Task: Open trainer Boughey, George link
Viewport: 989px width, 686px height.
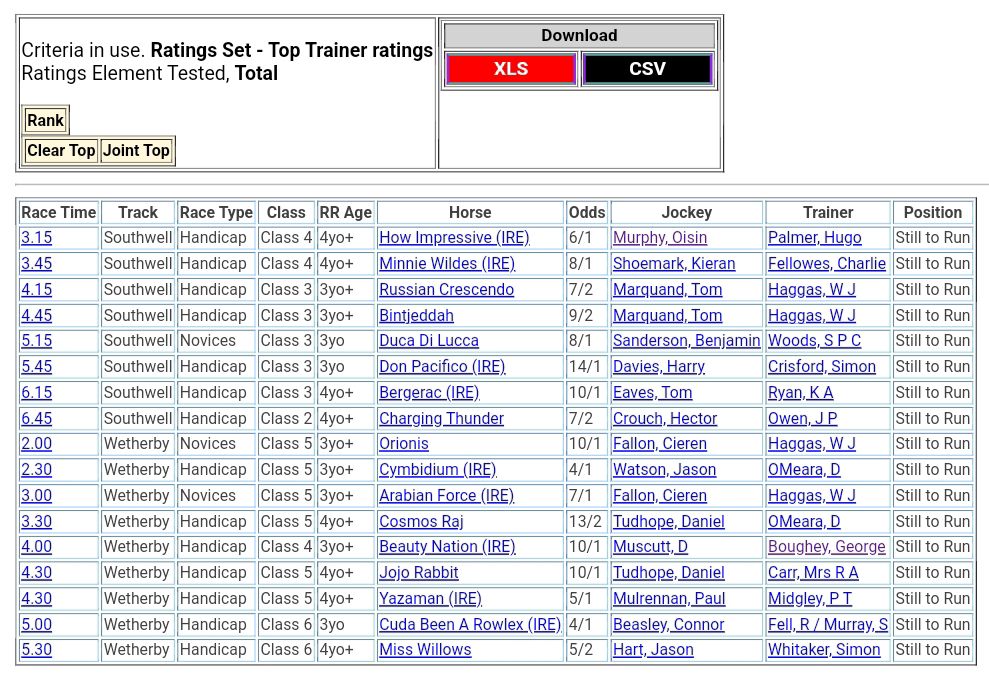Action: [826, 547]
